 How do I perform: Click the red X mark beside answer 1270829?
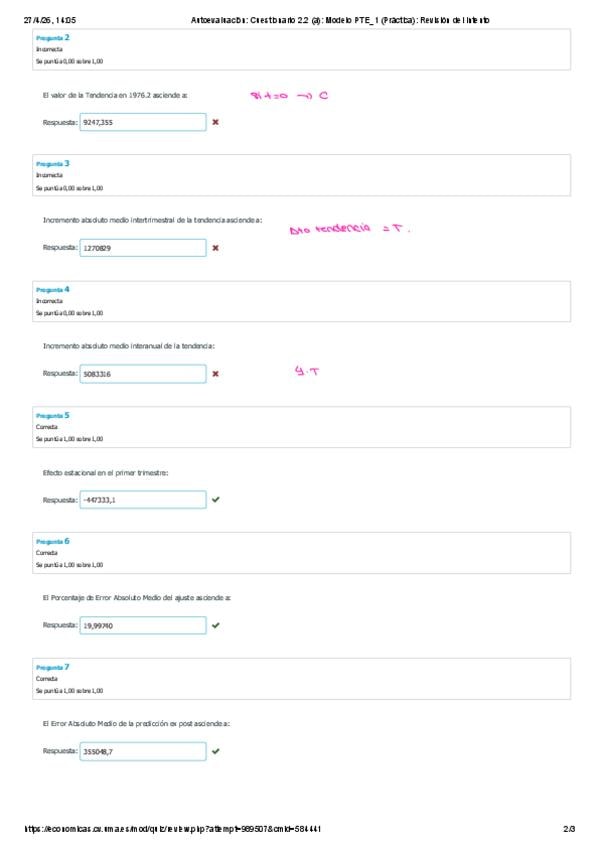[215, 248]
